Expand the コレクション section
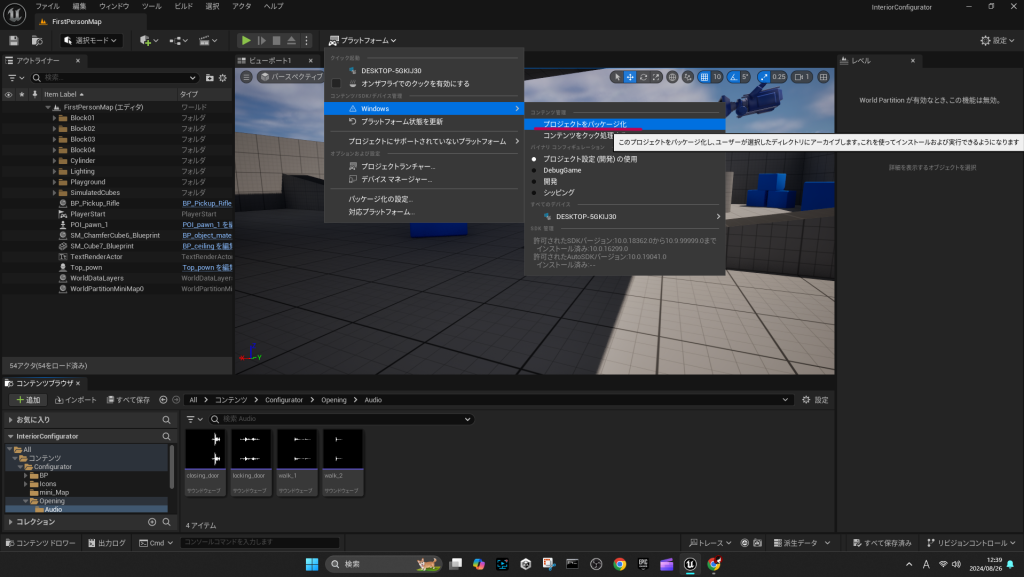 pyautogui.click(x=11, y=522)
